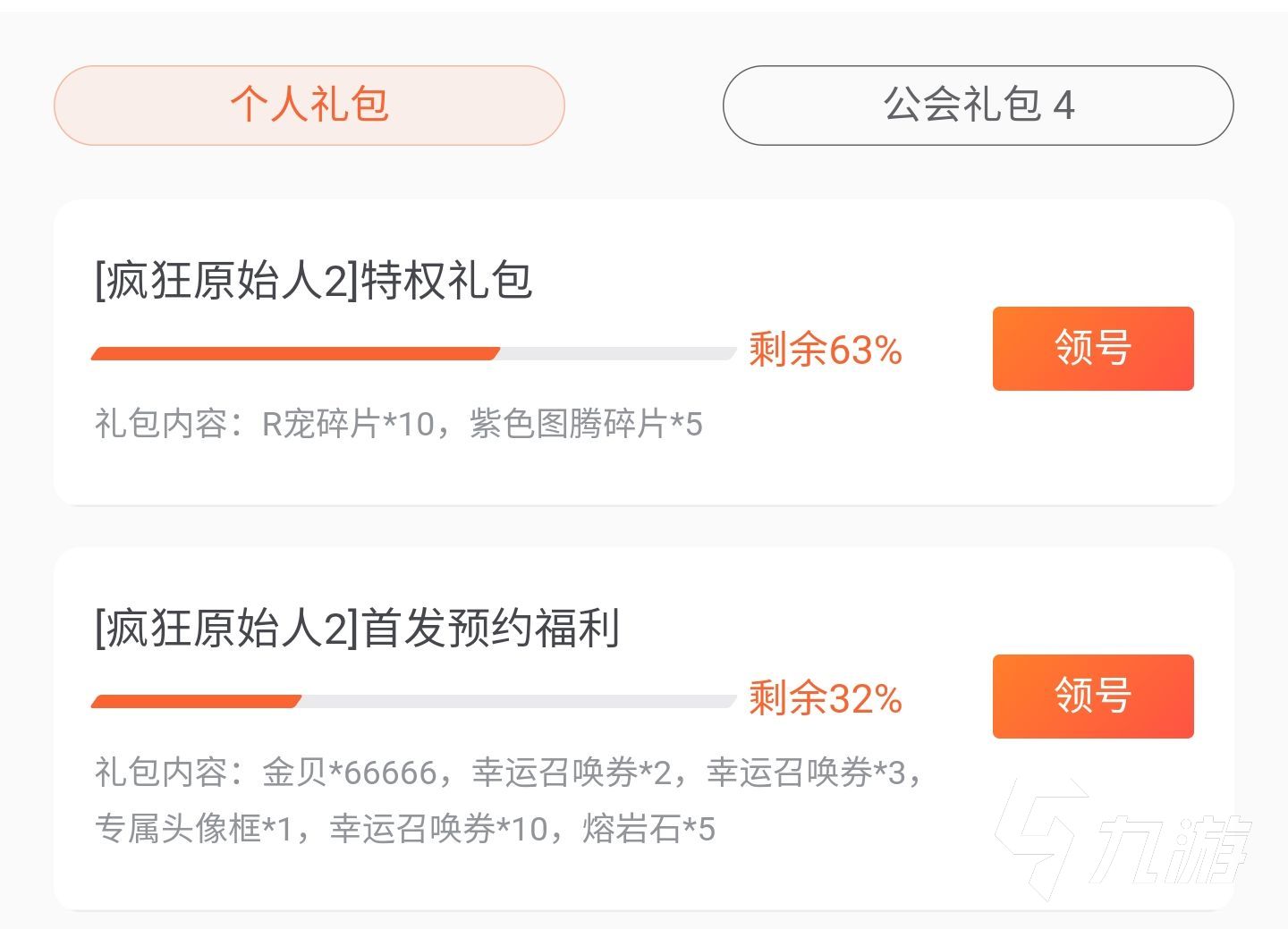This screenshot has width=1288, height=929.
Task: Switch to the 个人礼包 tab
Action: tap(309, 105)
